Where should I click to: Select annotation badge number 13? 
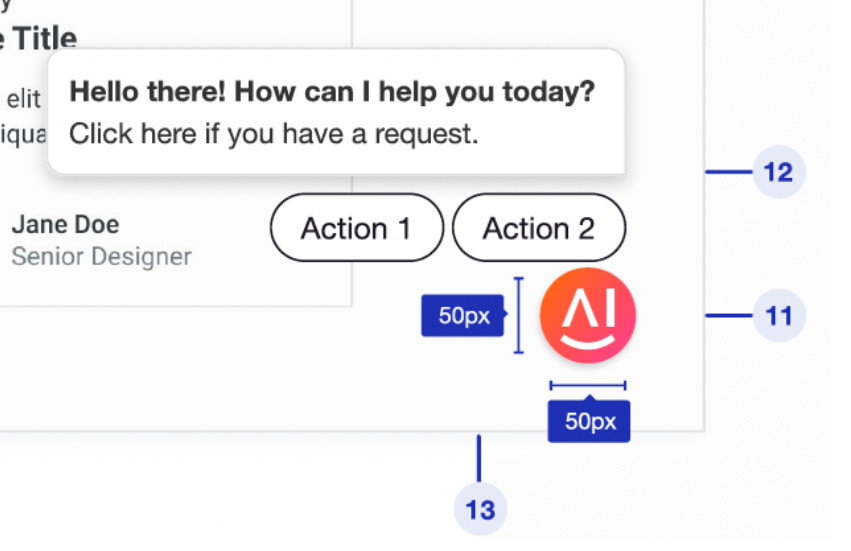[x=480, y=509]
